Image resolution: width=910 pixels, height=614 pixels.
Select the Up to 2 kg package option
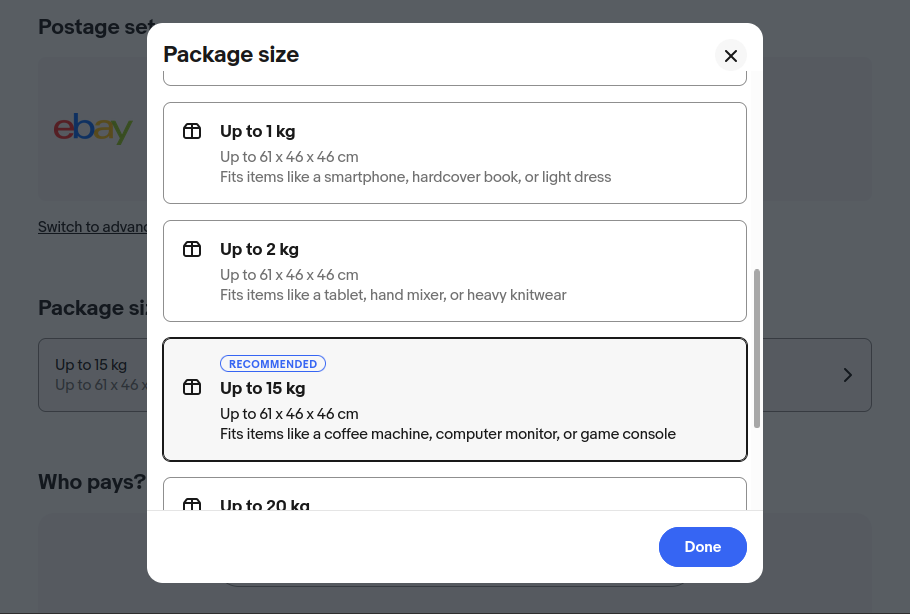tap(455, 271)
